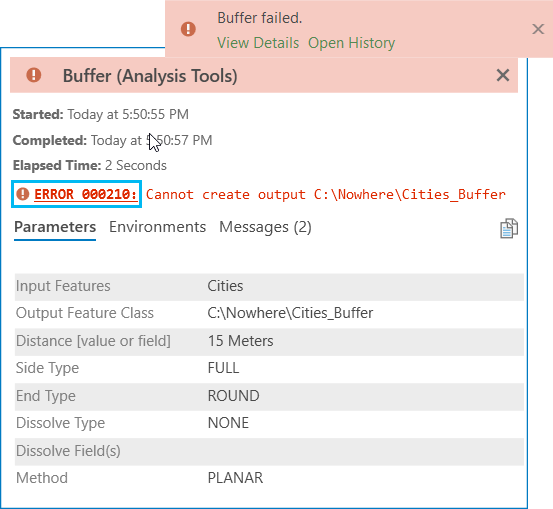
Task: Select the Input Features Cities value
Action: 225,286
